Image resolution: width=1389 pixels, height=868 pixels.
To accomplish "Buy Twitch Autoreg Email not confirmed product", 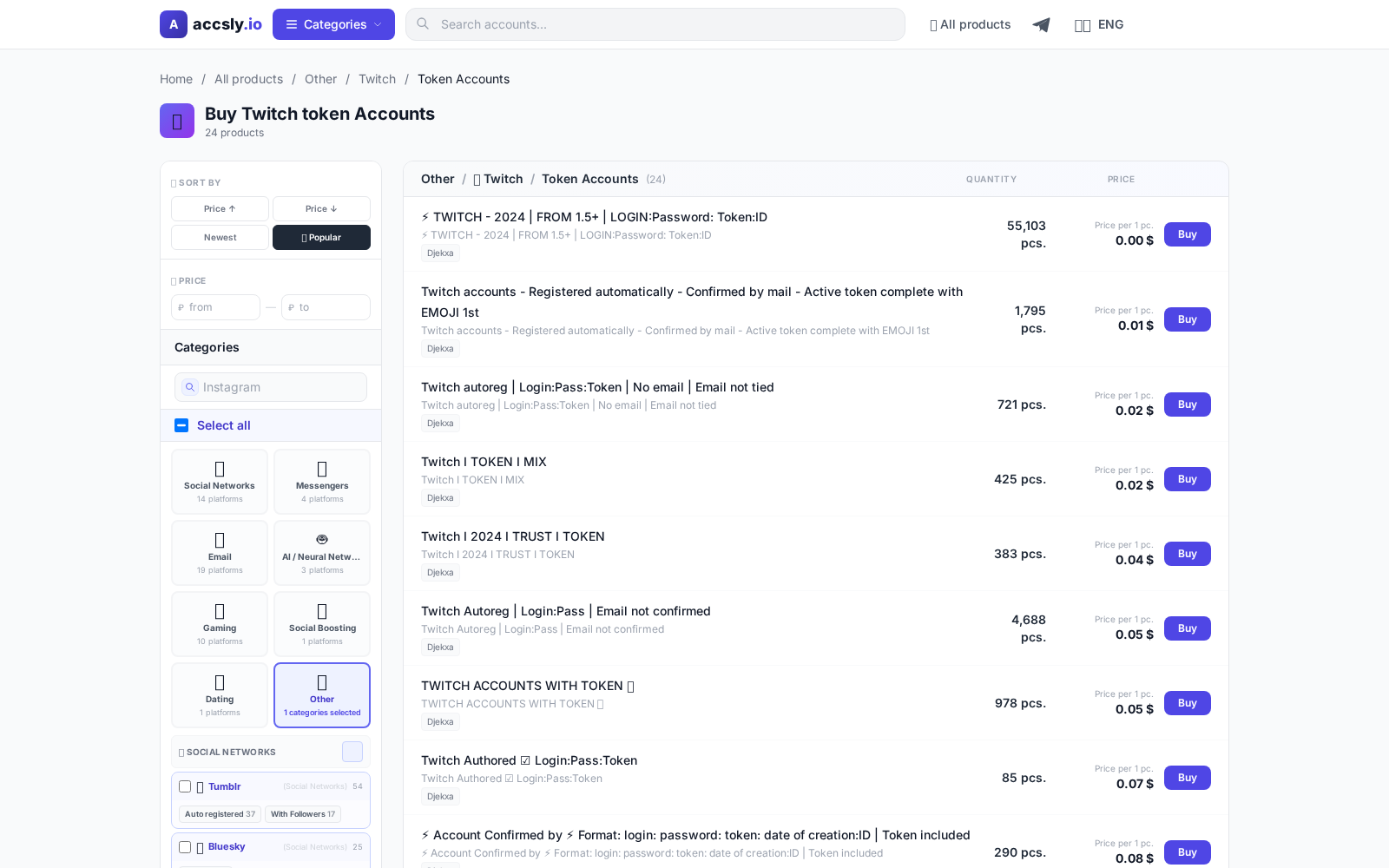I will pos(1187,628).
